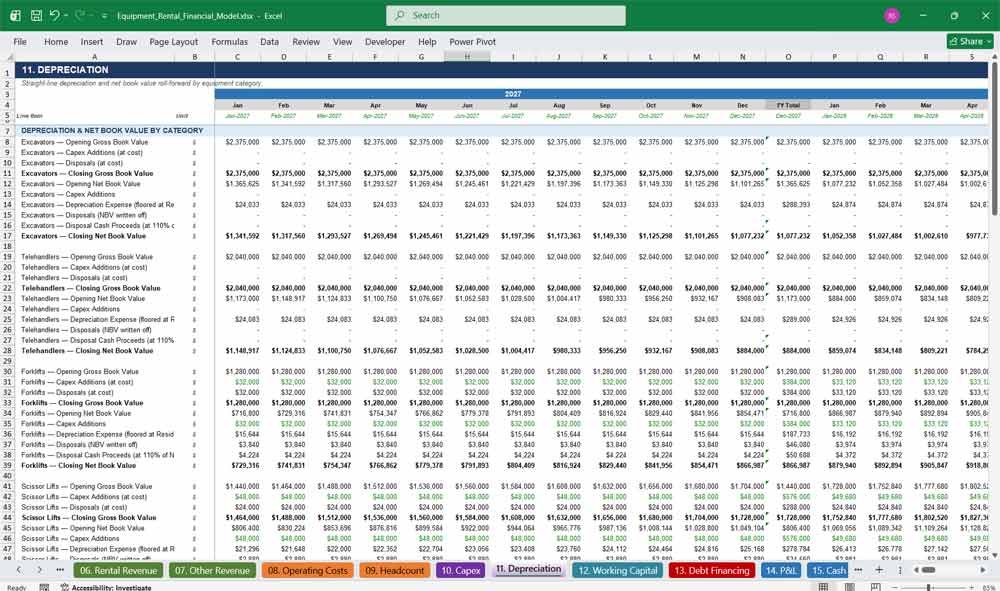Switch to Page Layout view icon
1000x591 pixels.
849,587
